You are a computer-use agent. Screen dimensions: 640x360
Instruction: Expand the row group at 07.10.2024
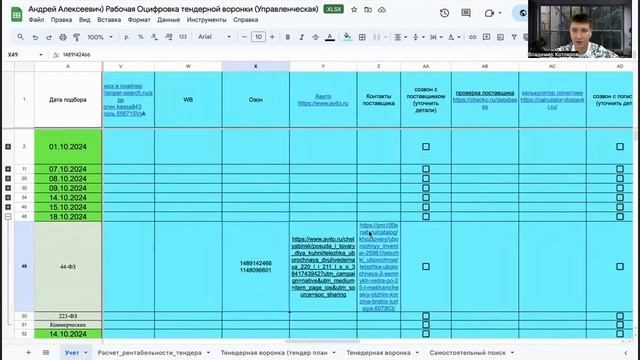tap(8, 169)
